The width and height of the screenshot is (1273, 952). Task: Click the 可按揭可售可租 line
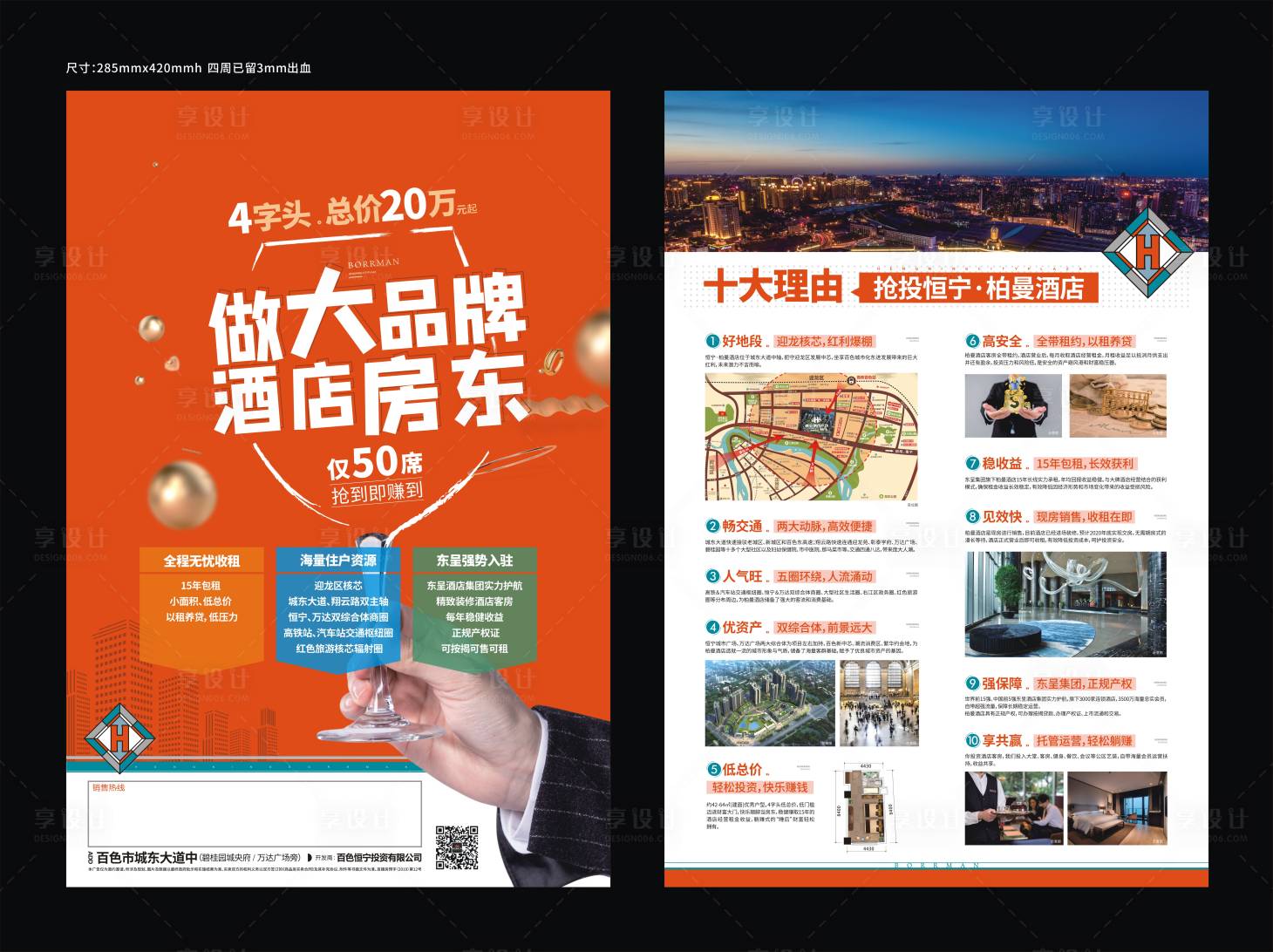(x=475, y=649)
